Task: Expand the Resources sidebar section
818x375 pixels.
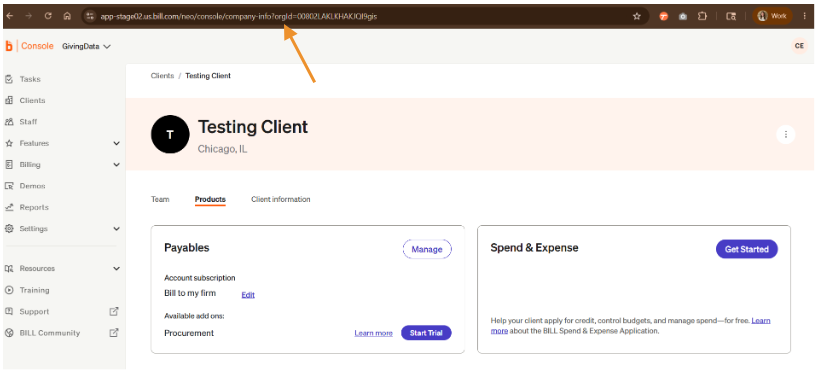Action: 63,269
